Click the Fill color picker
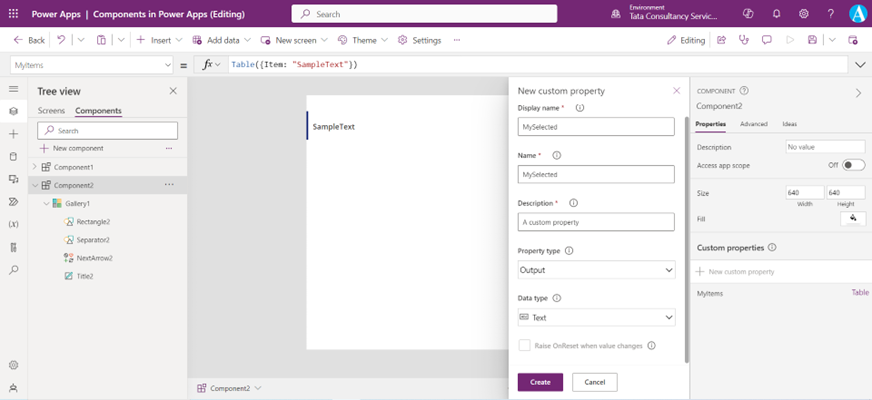The image size is (872, 400). [x=853, y=218]
